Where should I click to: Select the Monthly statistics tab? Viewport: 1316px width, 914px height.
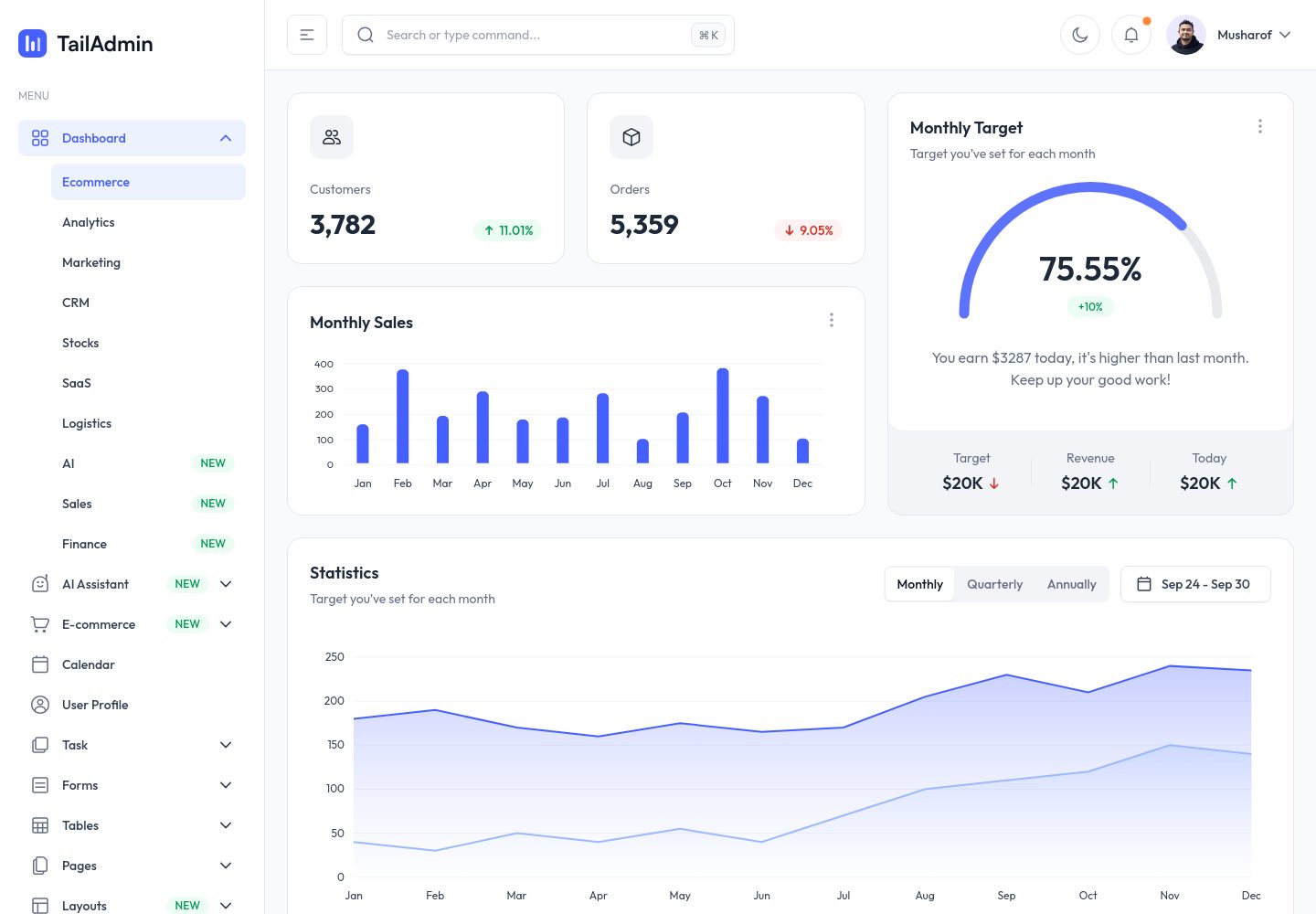920,584
